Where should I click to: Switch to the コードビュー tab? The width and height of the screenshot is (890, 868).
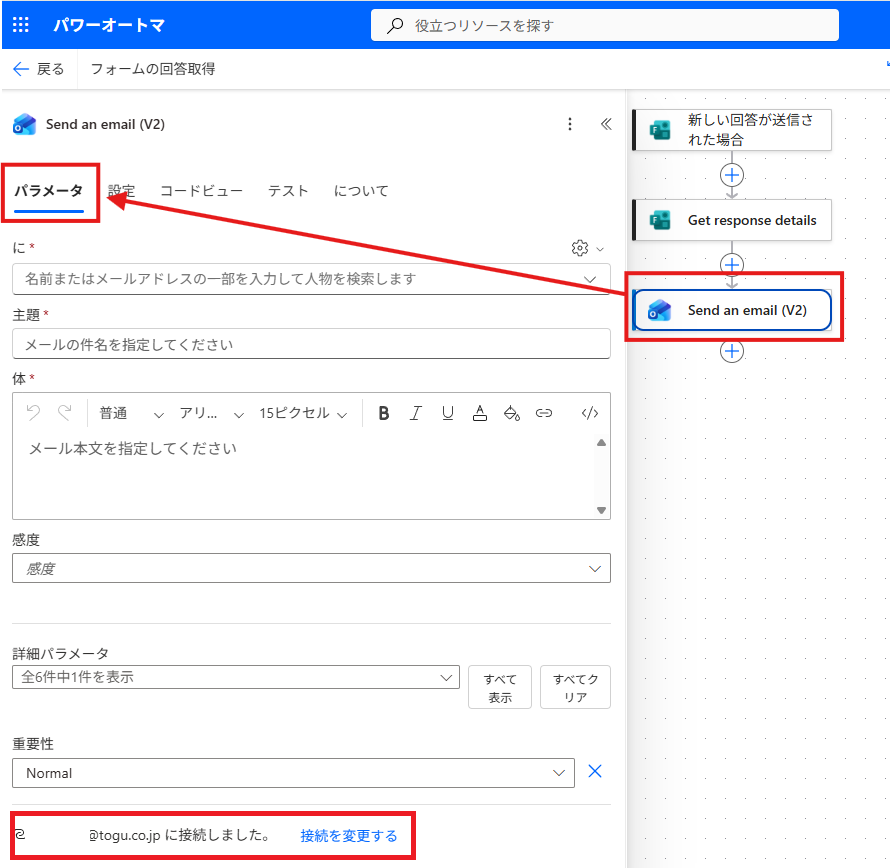pyautogui.click(x=201, y=191)
